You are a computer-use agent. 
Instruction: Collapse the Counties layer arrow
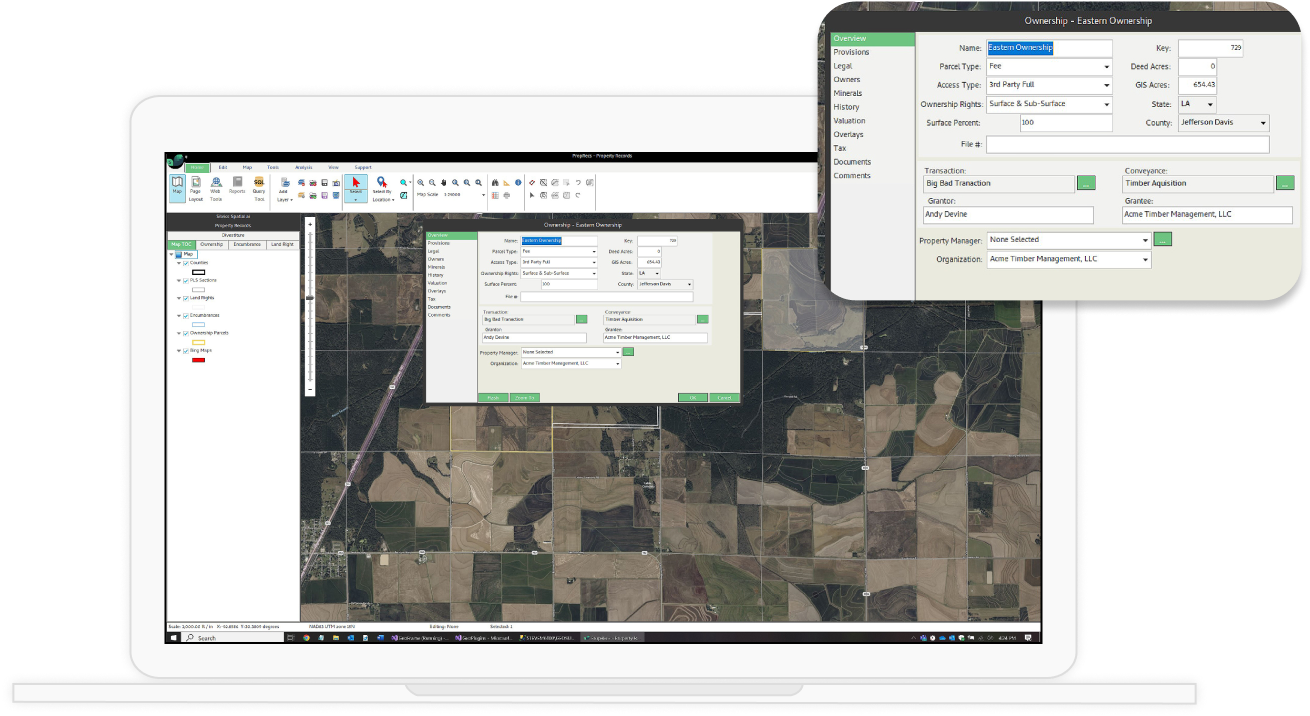click(179, 263)
